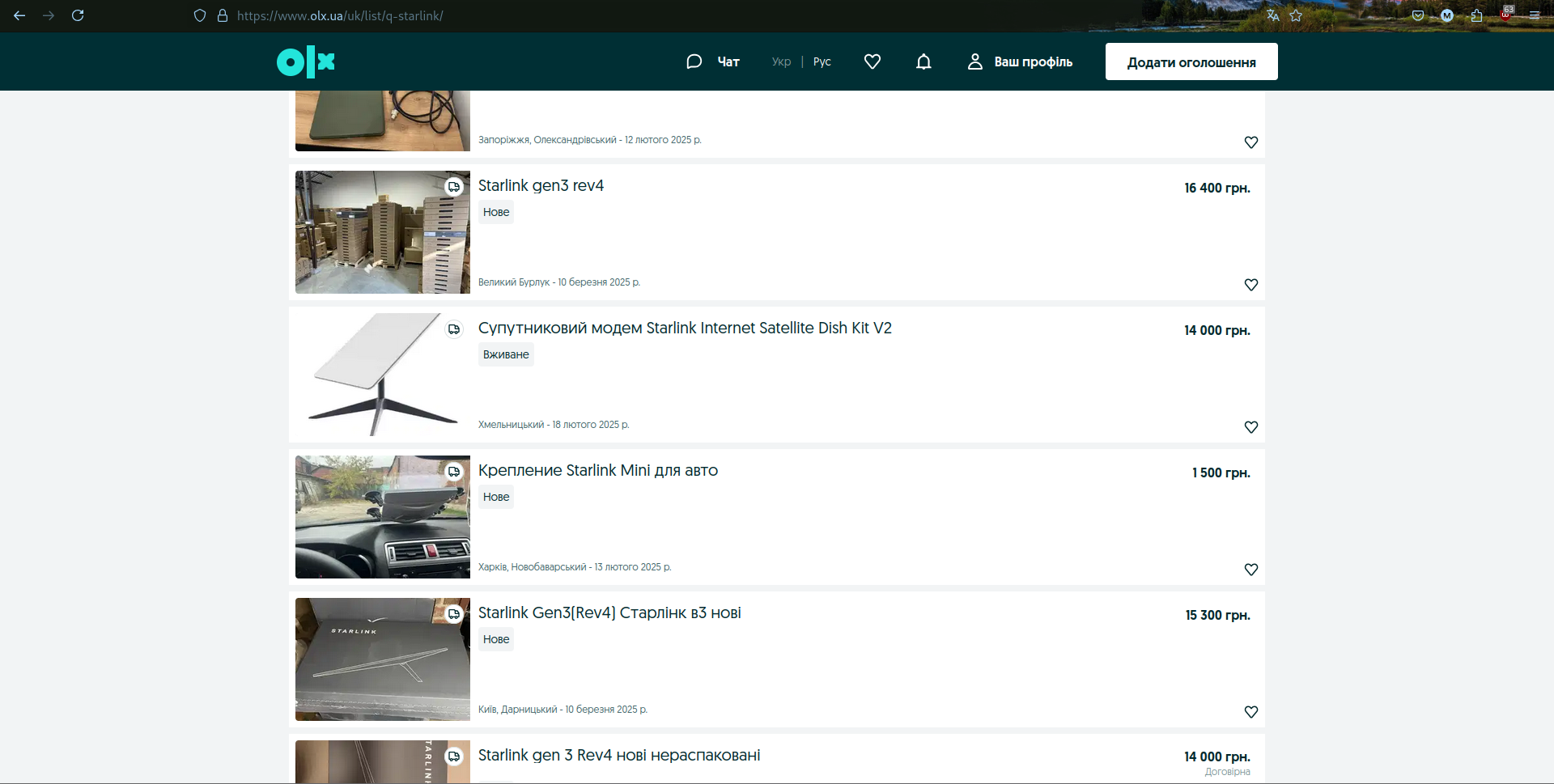Viewport: 1554px width, 784px height.
Task: Bookmark this page with star icon
Action: pyautogui.click(x=1296, y=15)
